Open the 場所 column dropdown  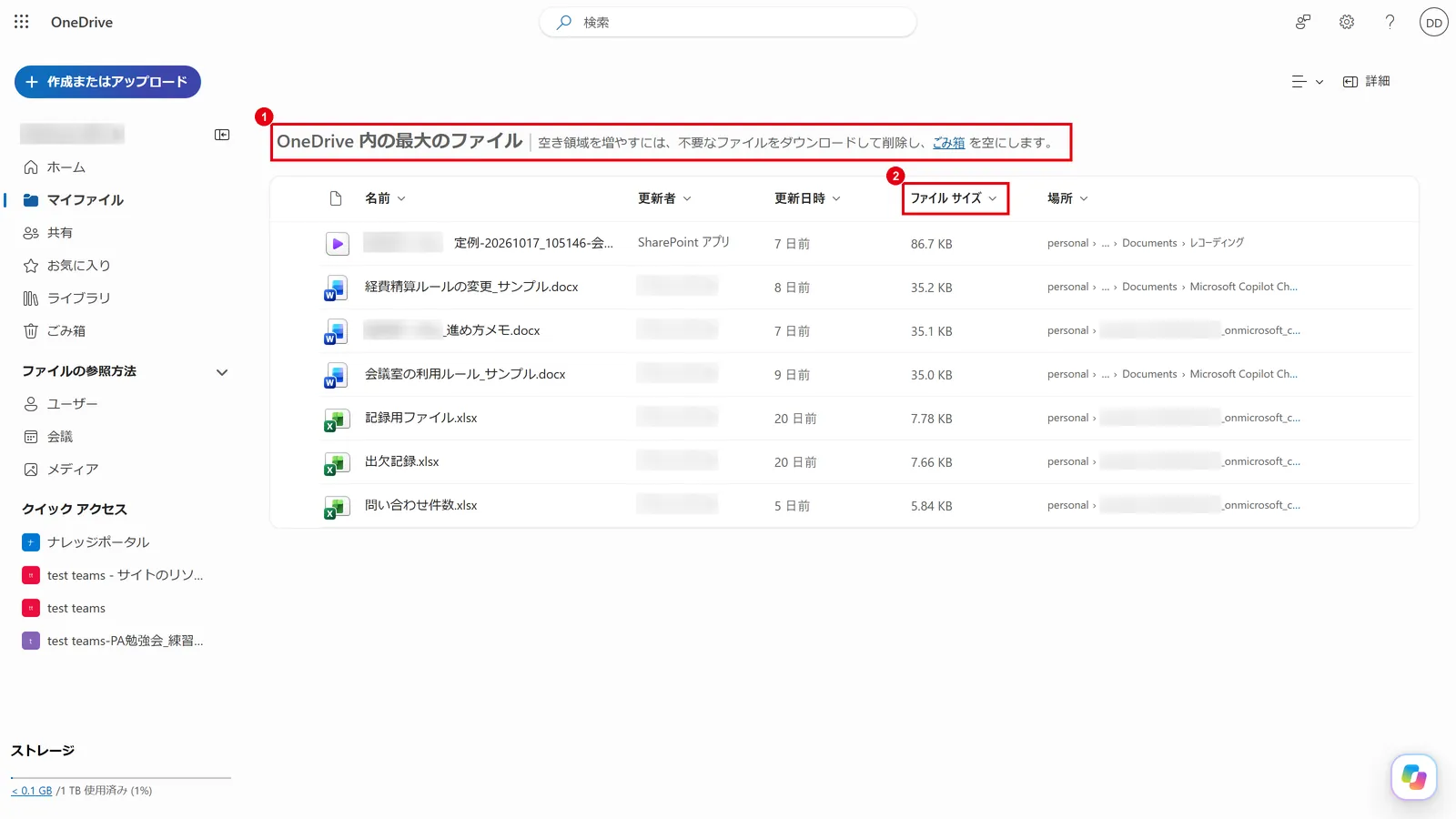pos(1067,198)
